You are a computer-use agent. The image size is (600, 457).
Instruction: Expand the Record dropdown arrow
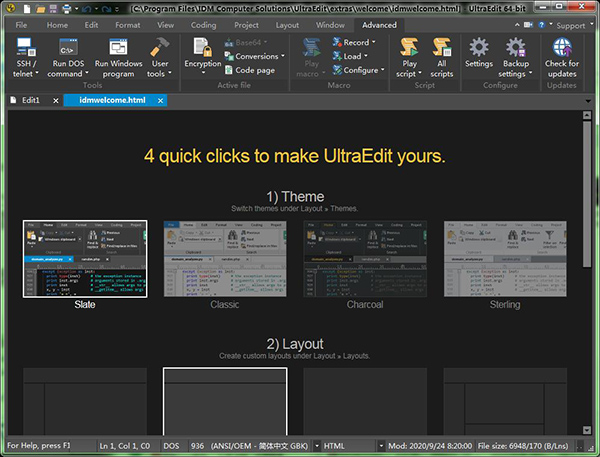pyautogui.click(x=374, y=42)
